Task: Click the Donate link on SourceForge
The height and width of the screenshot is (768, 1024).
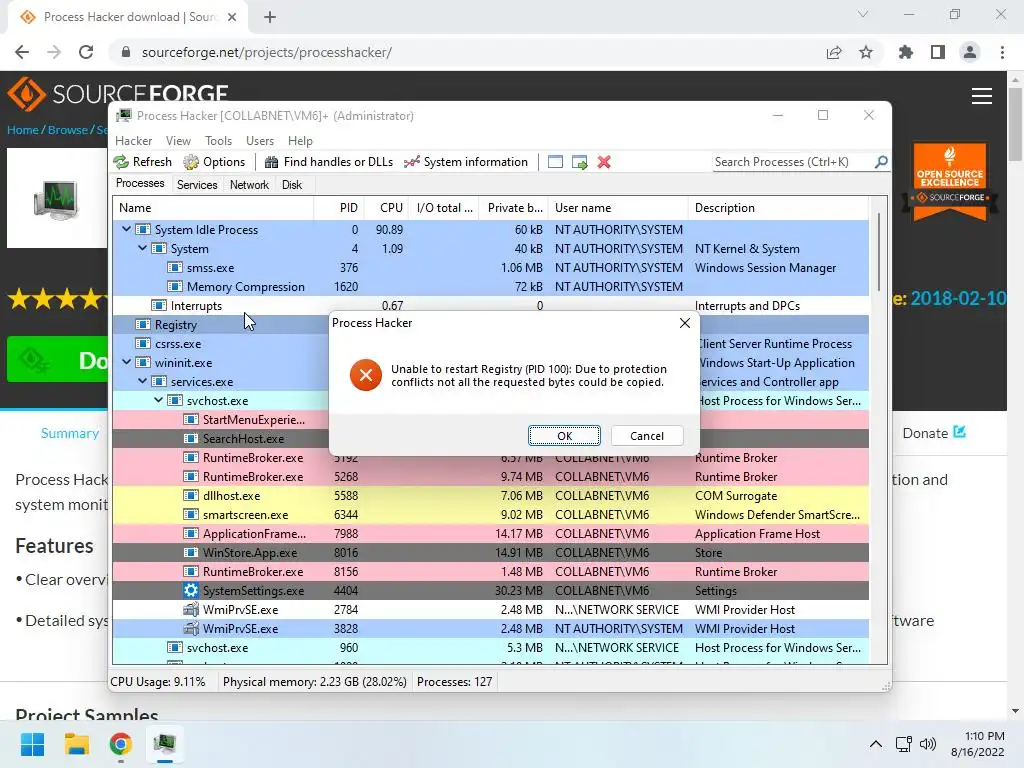Action: [934, 433]
